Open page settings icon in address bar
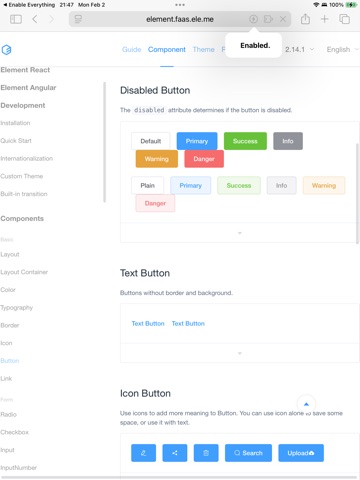360x480 pixels. (78, 19)
